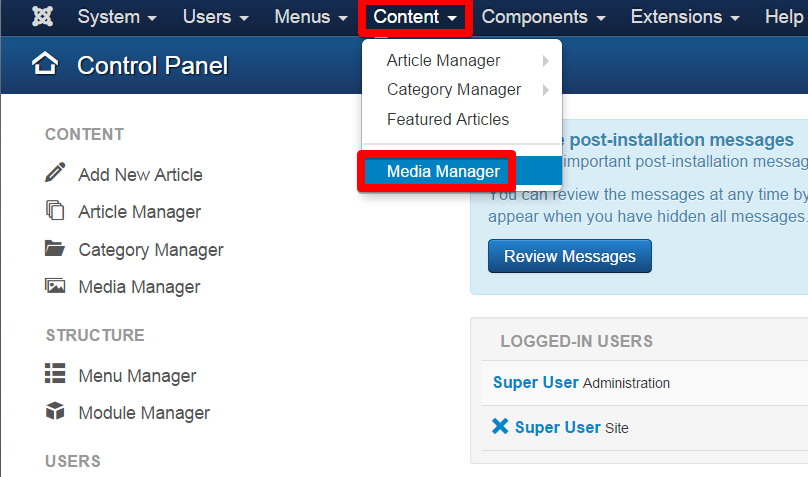Image resolution: width=808 pixels, height=477 pixels.
Task: Click the folder icon beside Category Manager
Action: [x=55, y=248]
